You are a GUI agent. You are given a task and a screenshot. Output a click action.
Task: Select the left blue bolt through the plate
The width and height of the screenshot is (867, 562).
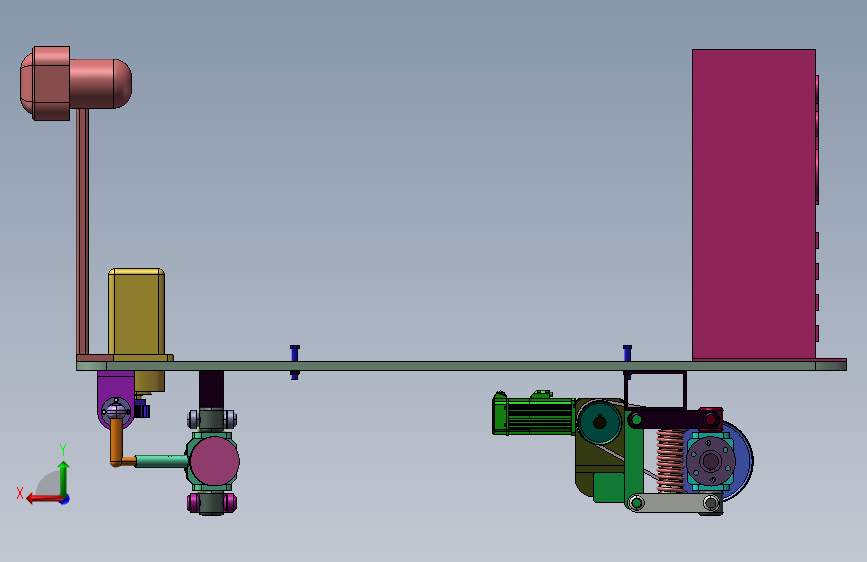coord(295,362)
